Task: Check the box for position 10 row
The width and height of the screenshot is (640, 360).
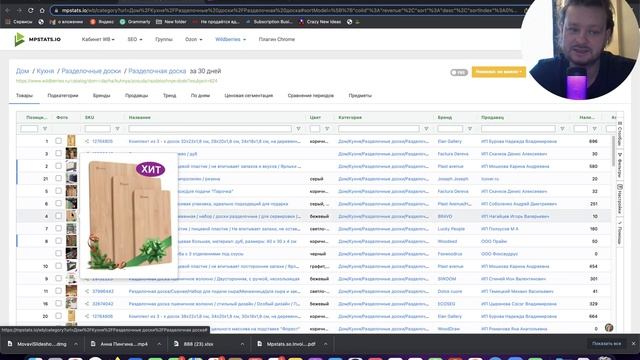Action: click(x=58, y=266)
